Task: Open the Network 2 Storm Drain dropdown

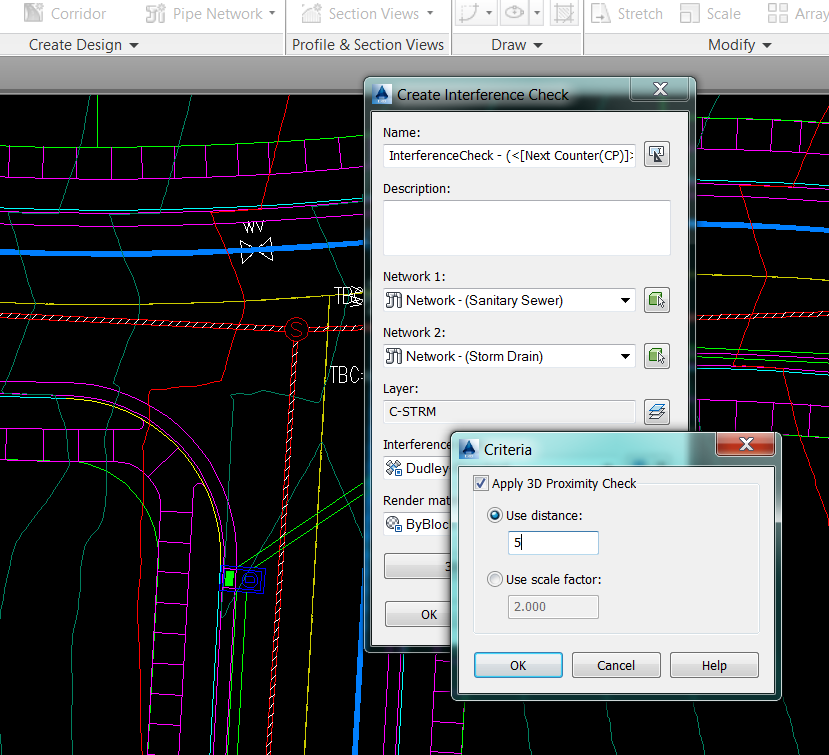Action: click(x=624, y=355)
